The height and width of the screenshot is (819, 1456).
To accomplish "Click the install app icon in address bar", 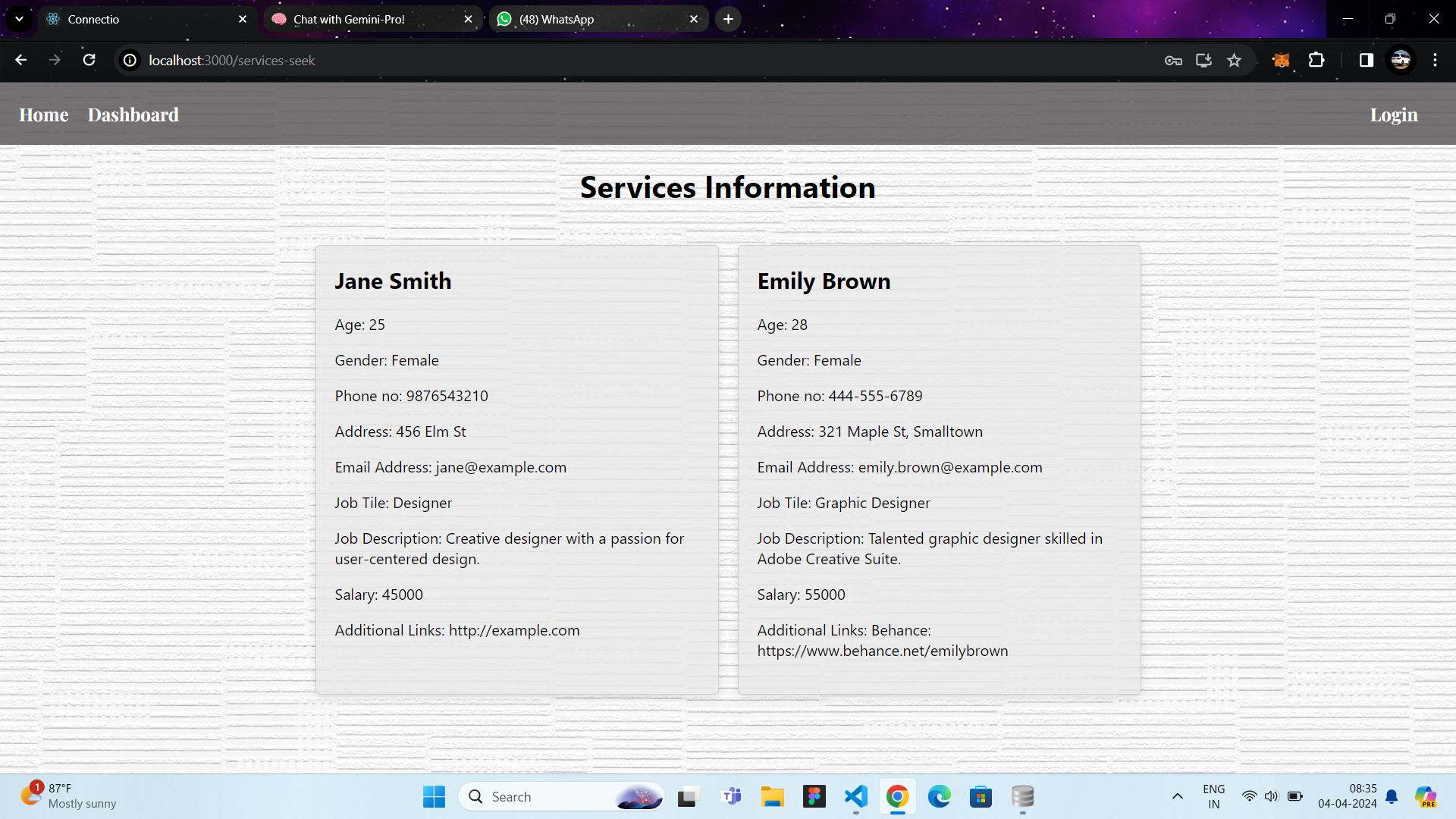I will [x=1203, y=60].
